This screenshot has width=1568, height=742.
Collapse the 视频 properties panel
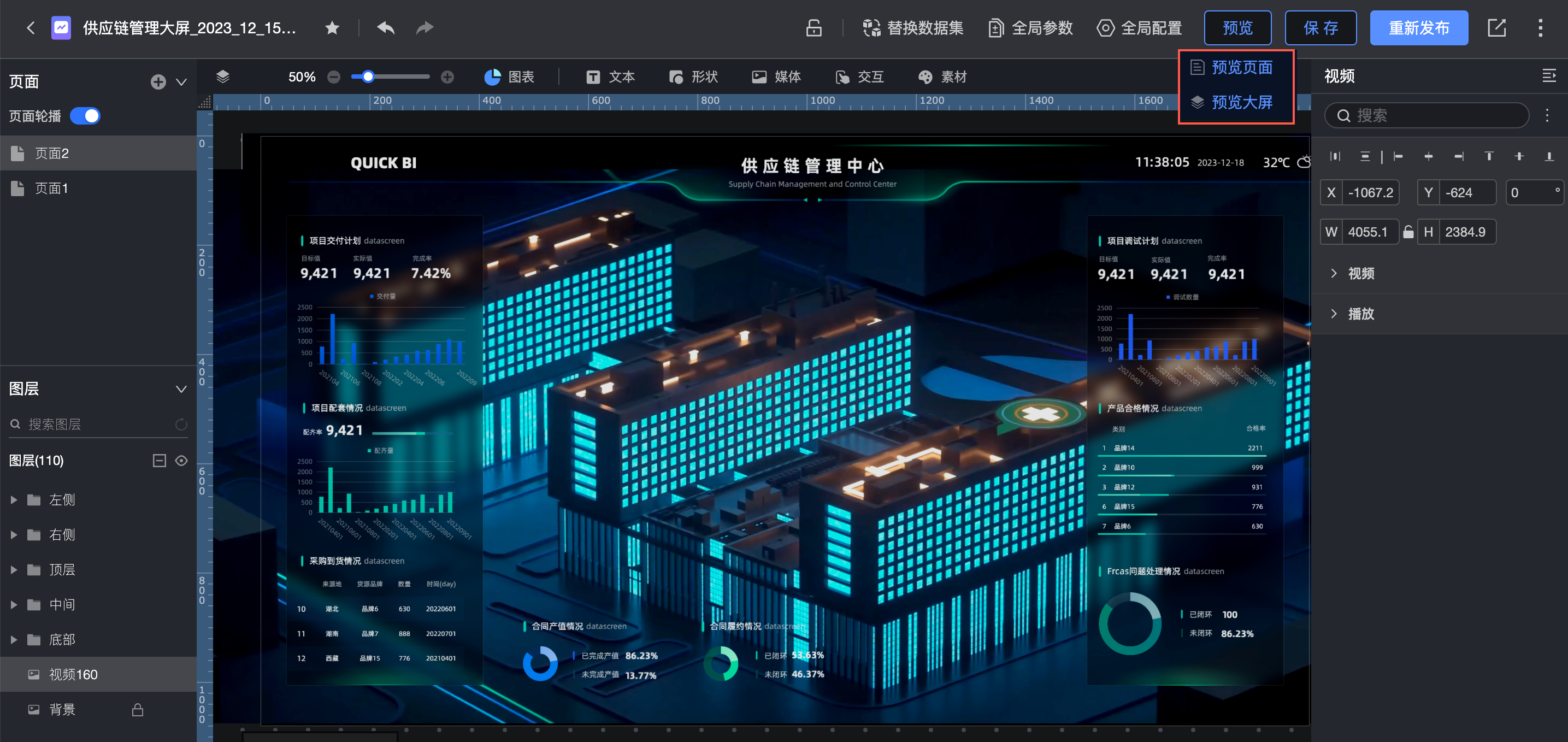click(1549, 76)
